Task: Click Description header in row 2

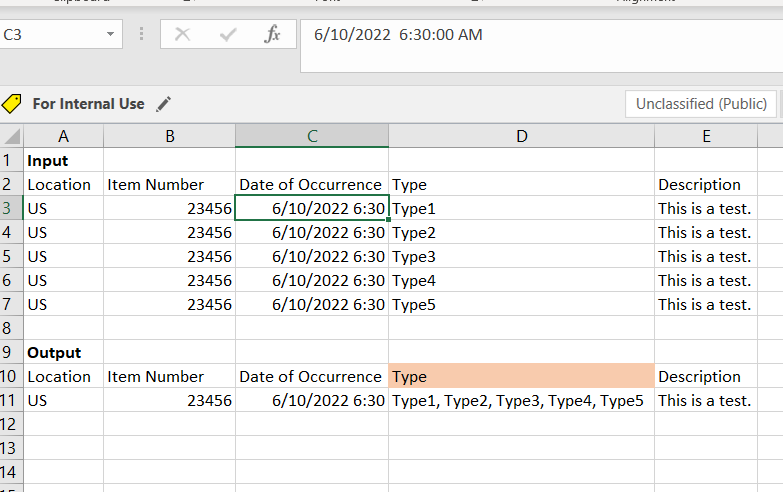Action: (706, 184)
